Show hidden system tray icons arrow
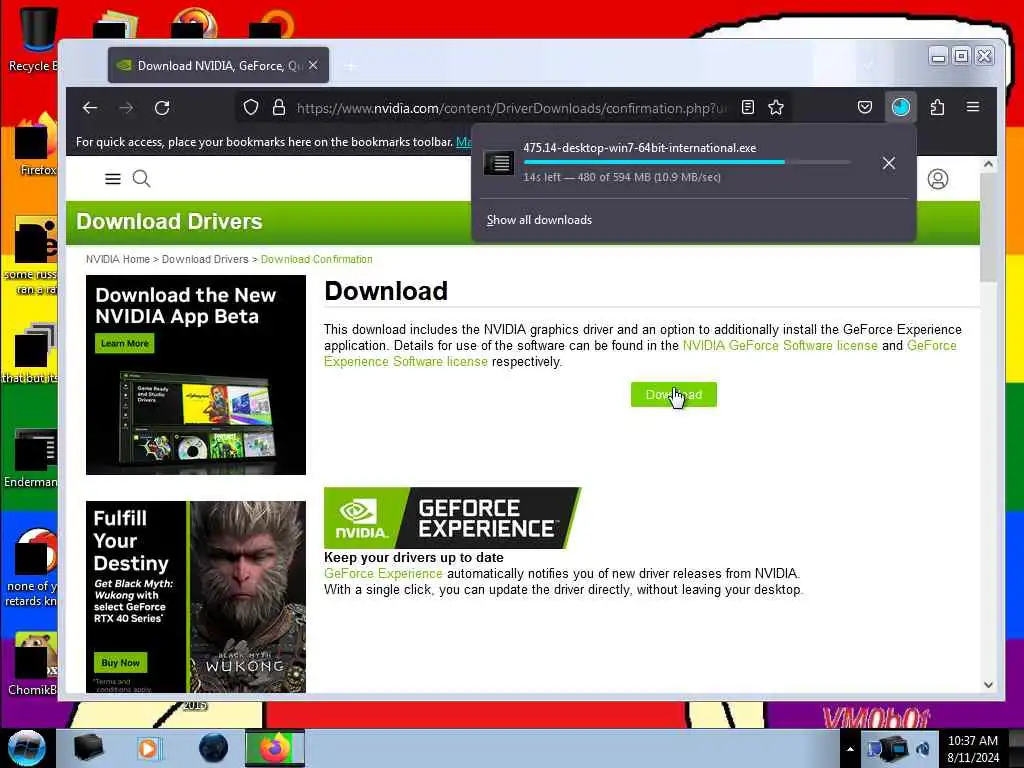1024x768 pixels. pyautogui.click(x=850, y=749)
